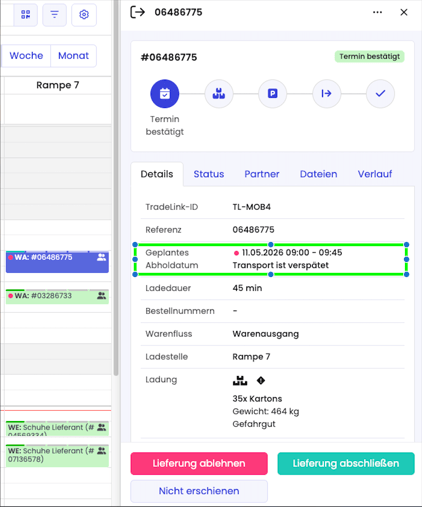Click the hazardous goods diamond icon
This screenshot has width=422, height=507.
point(261,380)
